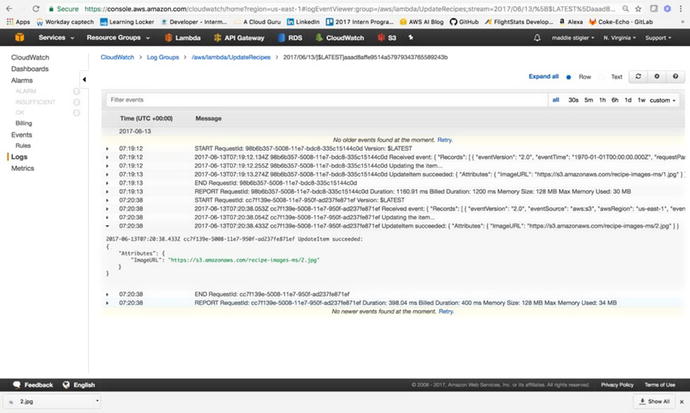Expand the REPORT row with 398.04 ms

coord(107,303)
